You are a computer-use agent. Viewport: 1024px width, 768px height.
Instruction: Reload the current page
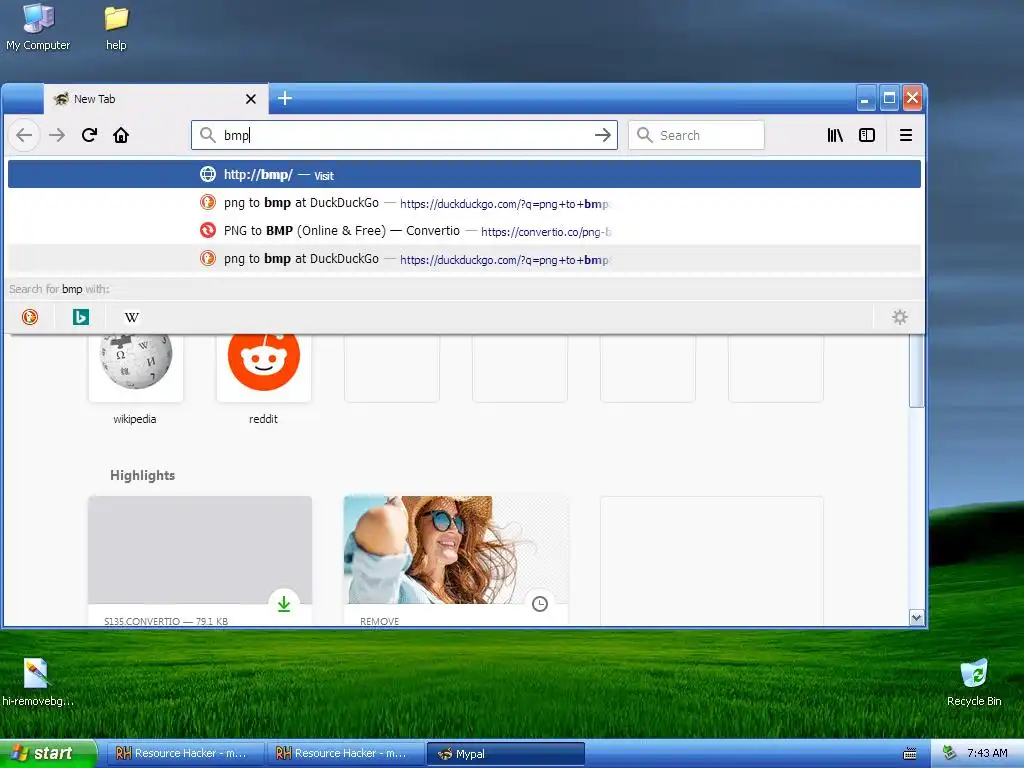click(89, 135)
